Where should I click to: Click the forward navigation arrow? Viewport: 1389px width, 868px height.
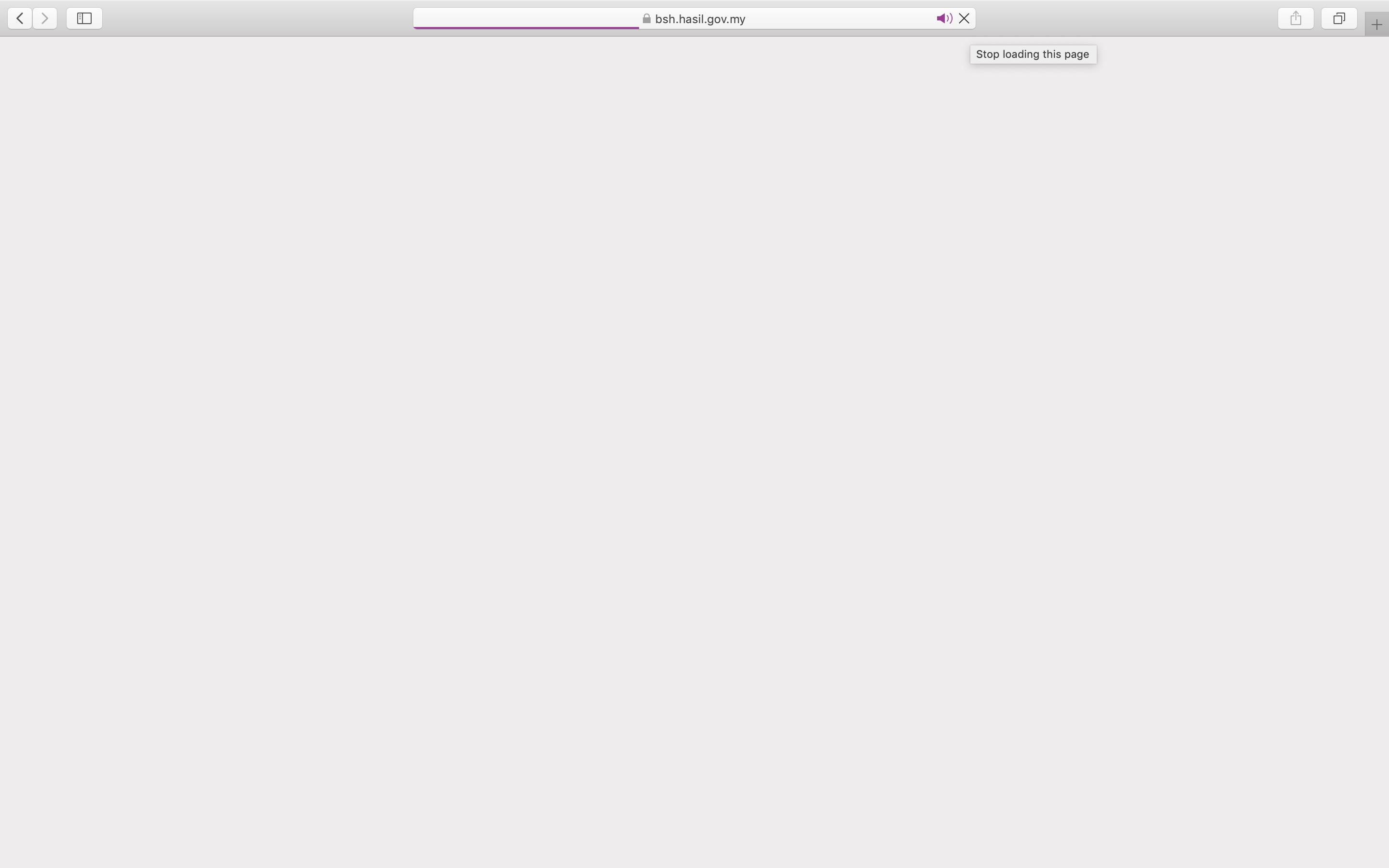tap(45, 18)
